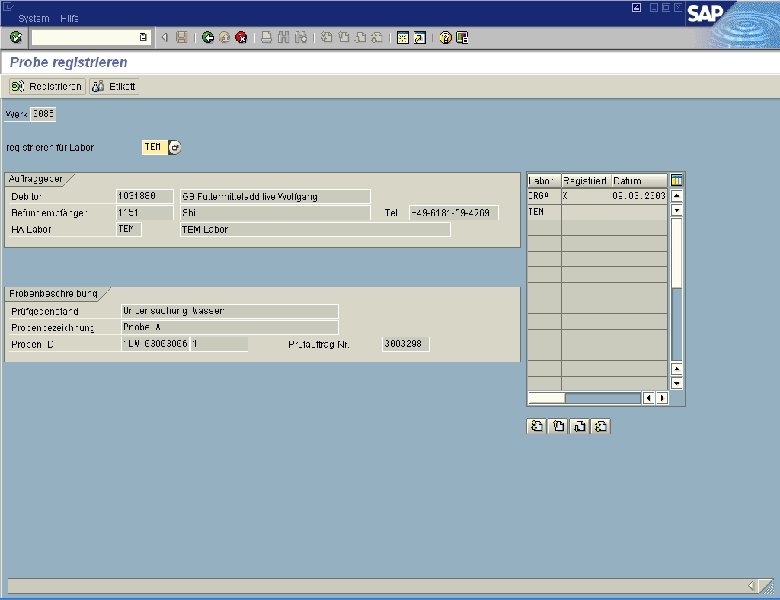Click the yellow Exit icon
The width and height of the screenshot is (780, 600).
[x=224, y=37]
